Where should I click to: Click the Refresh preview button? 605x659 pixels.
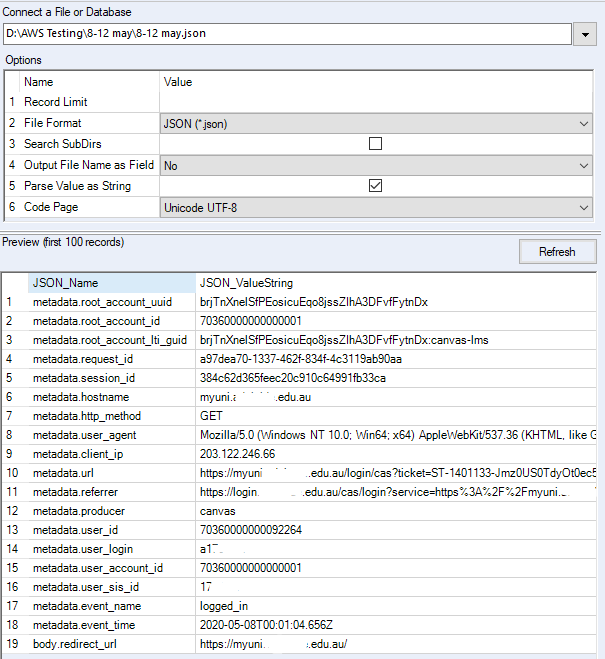click(x=557, y=252)
